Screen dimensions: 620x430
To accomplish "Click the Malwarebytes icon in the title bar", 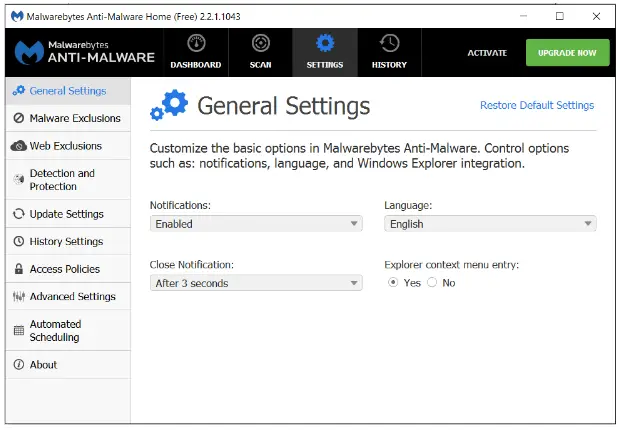I will pos(17,16).
